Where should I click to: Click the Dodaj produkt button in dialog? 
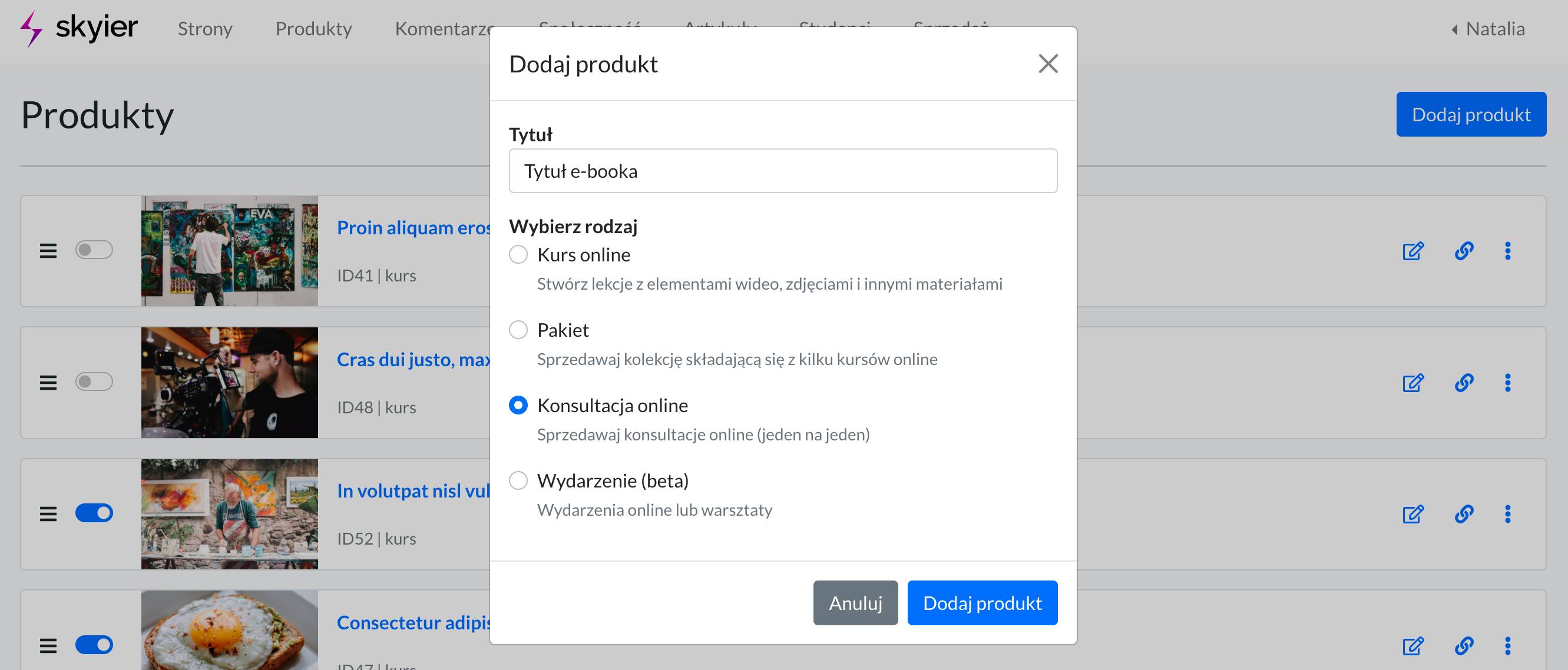tap(982, 602)
